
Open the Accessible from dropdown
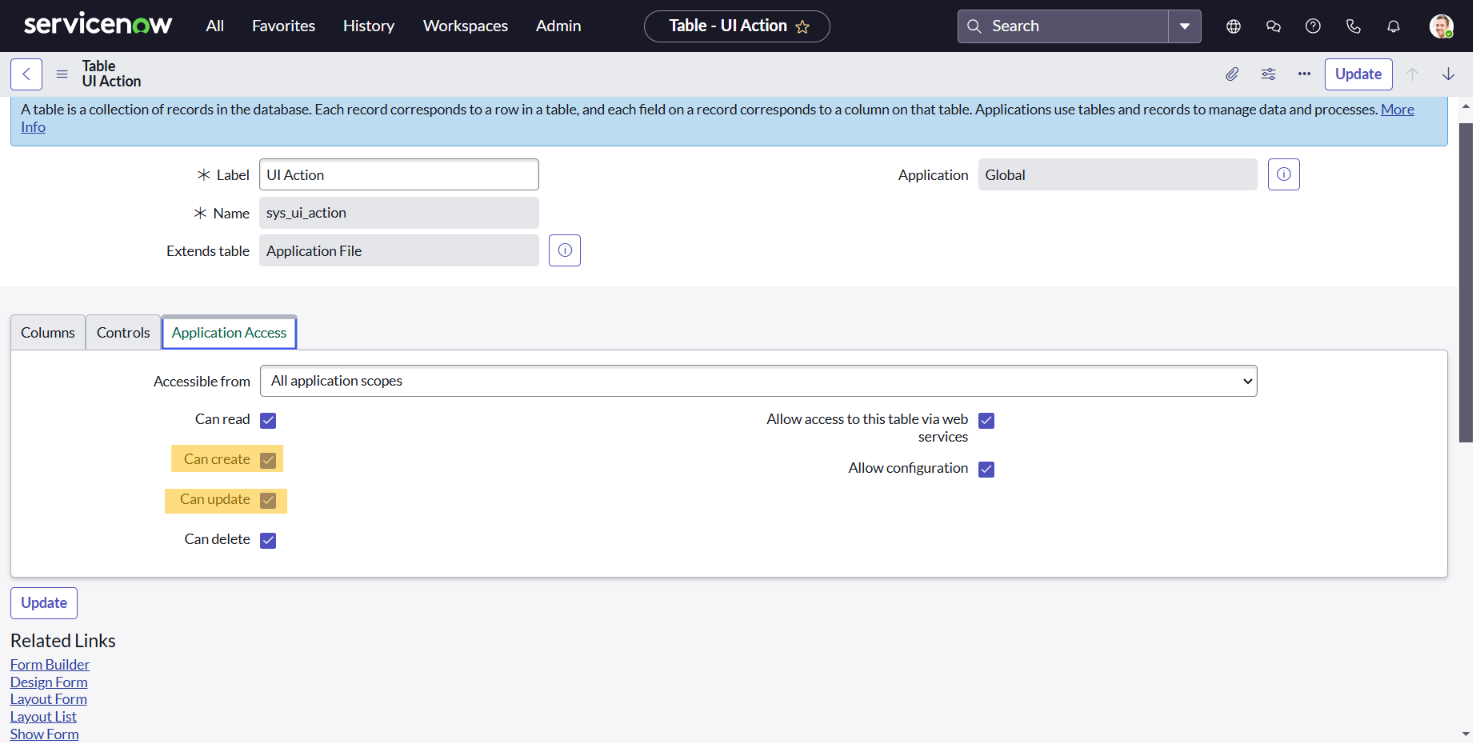758,381
